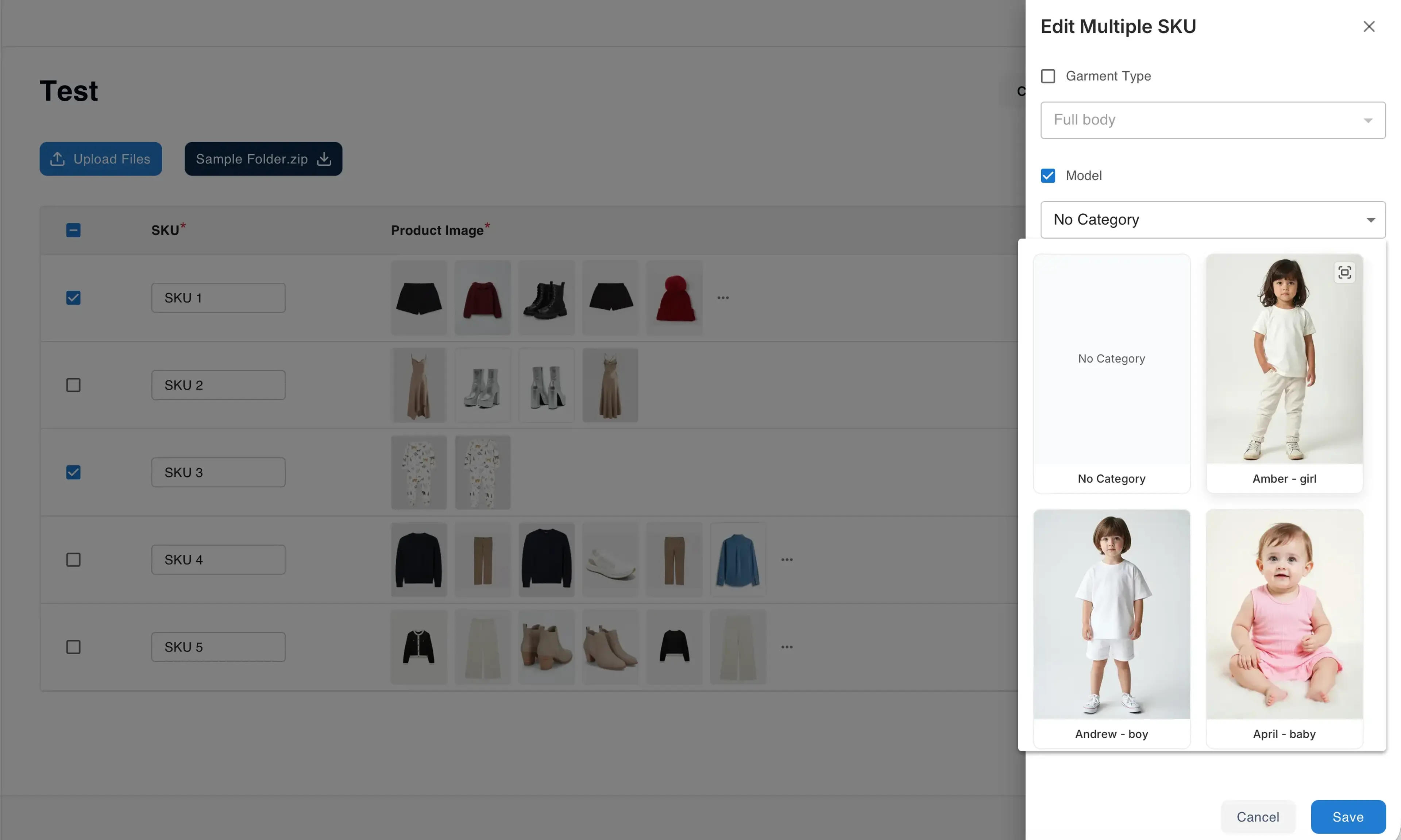Save the multiple SKU edits
Screen dimensions: 1401x840
click(1348, 817)
